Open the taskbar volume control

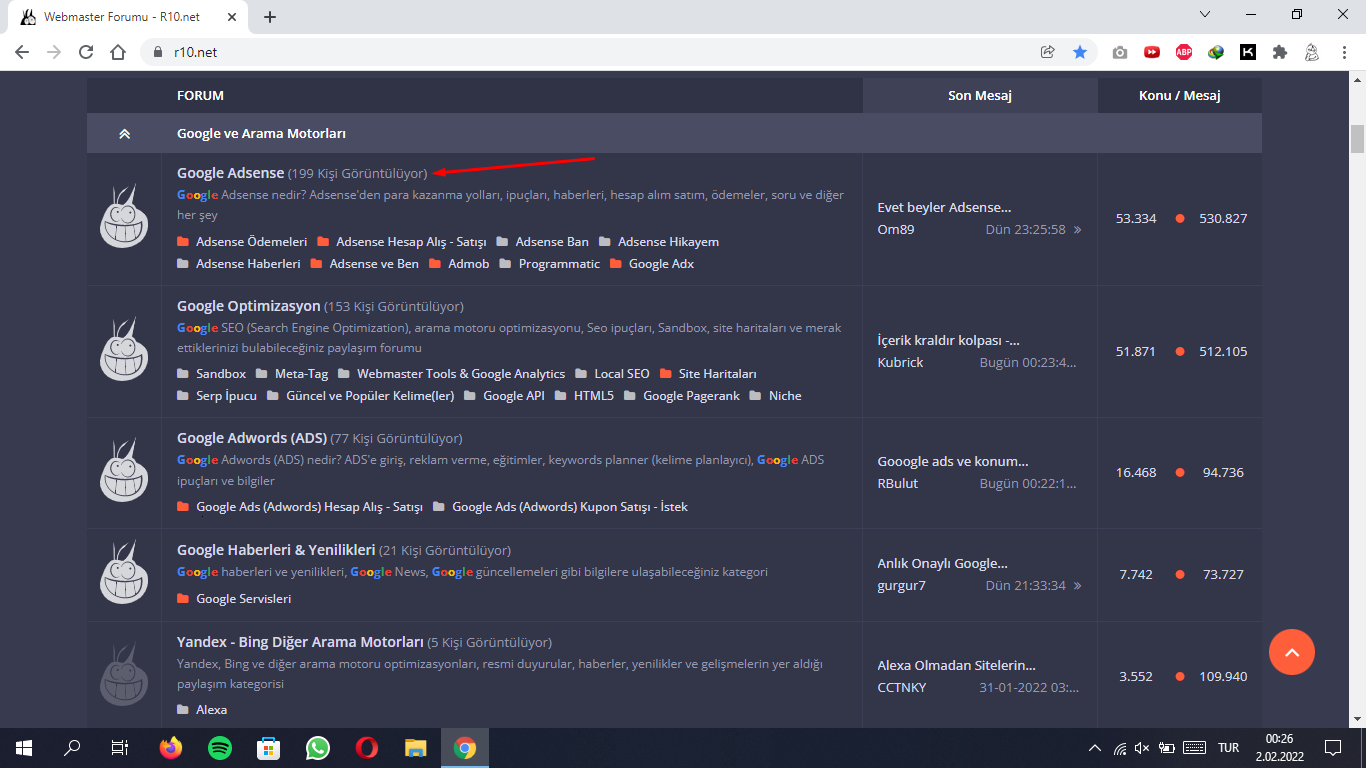click(x=1143, y=748)
